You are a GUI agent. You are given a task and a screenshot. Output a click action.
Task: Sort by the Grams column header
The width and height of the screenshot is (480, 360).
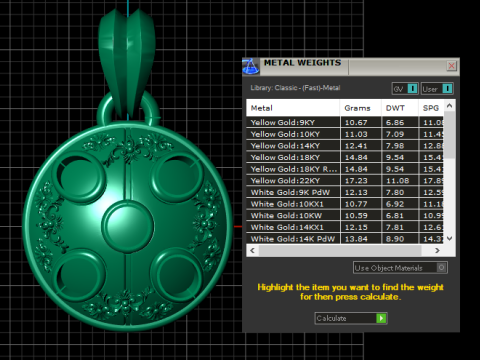pyautogui.click(x=360, y=108)
